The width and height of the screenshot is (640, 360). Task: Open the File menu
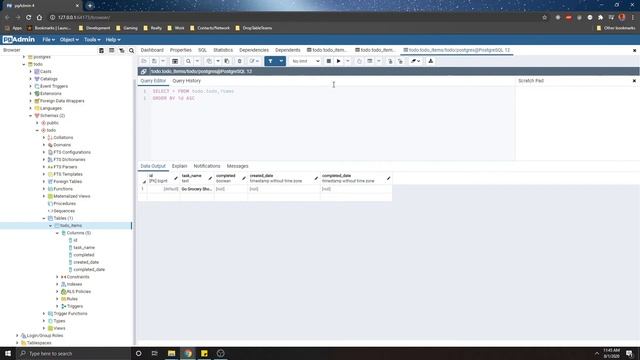point(49,40)
